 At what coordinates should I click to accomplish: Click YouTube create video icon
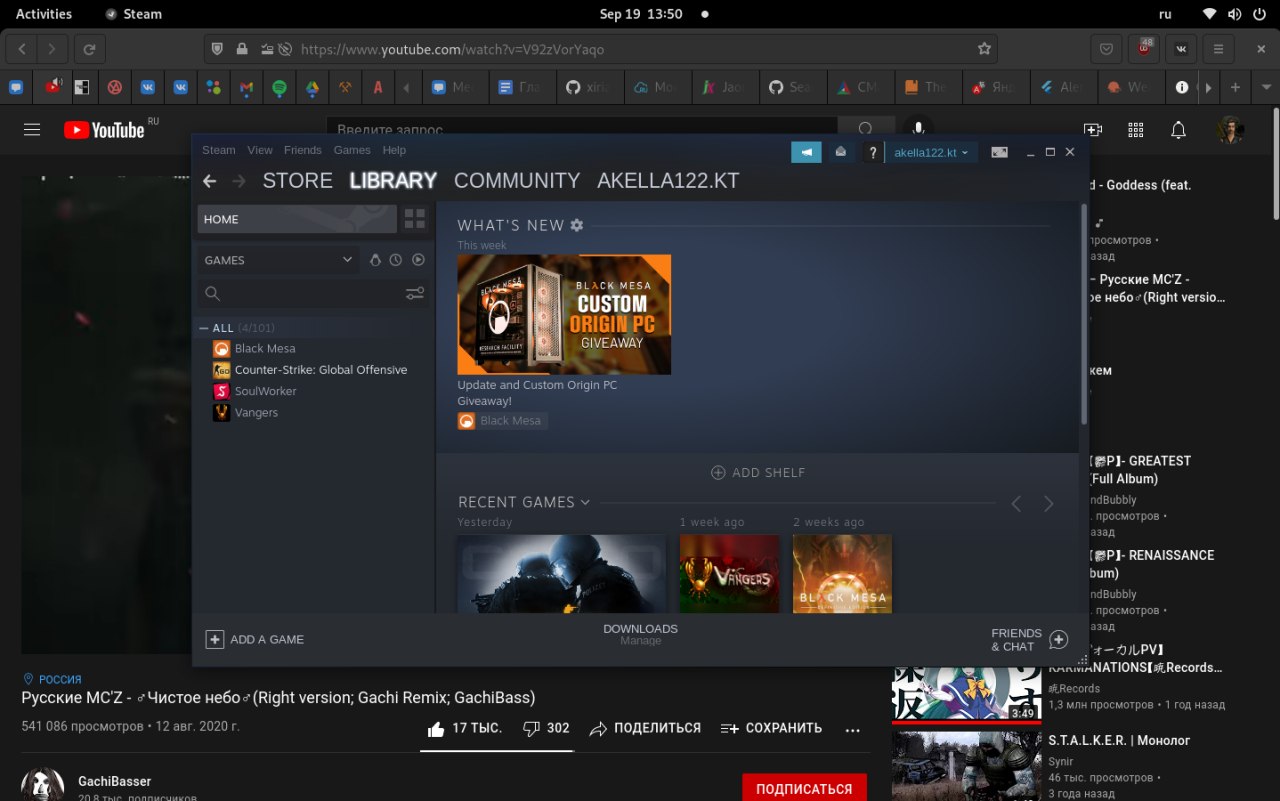pos(1092,130)
